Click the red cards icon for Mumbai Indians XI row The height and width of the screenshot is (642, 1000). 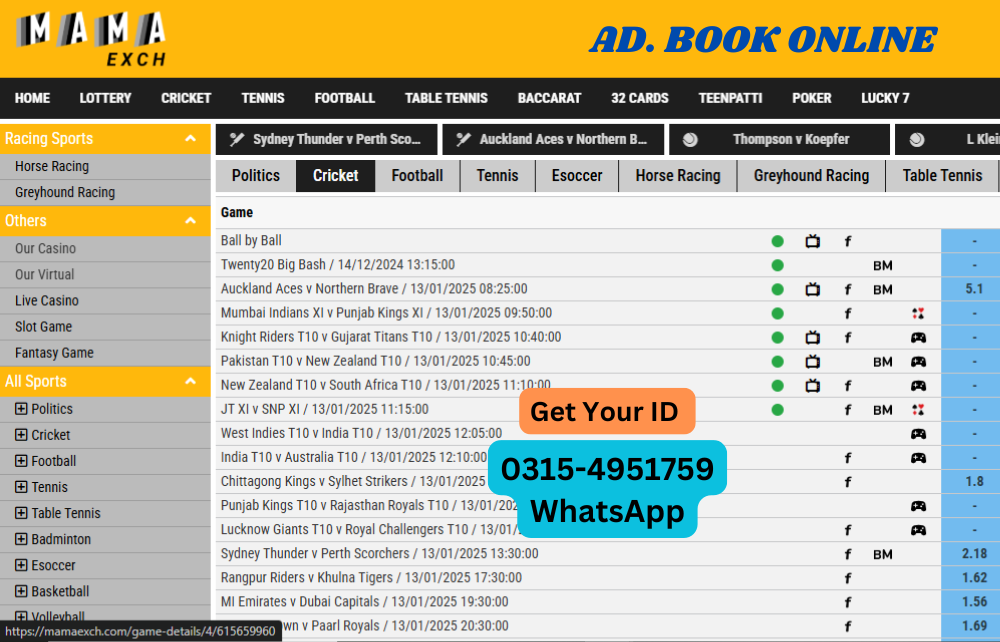(918, 313)
